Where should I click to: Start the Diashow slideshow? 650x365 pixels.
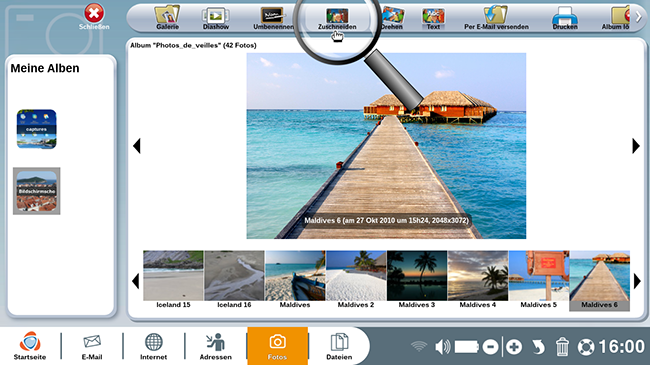(216, 17)
